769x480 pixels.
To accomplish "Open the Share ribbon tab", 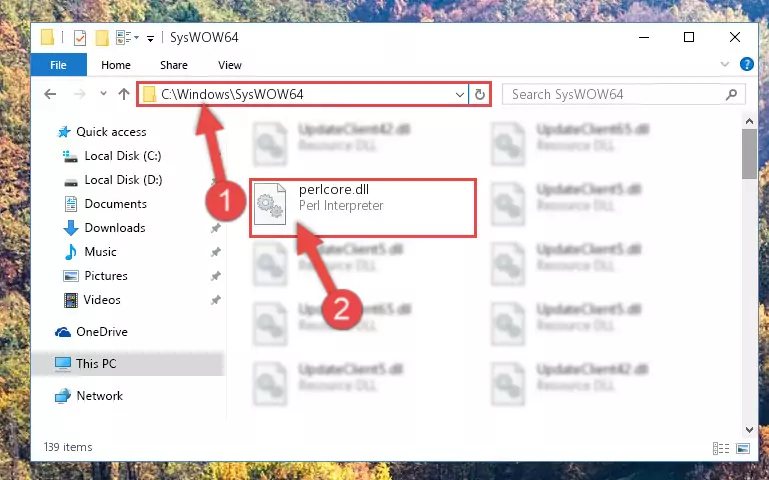I will coord(174,65).
